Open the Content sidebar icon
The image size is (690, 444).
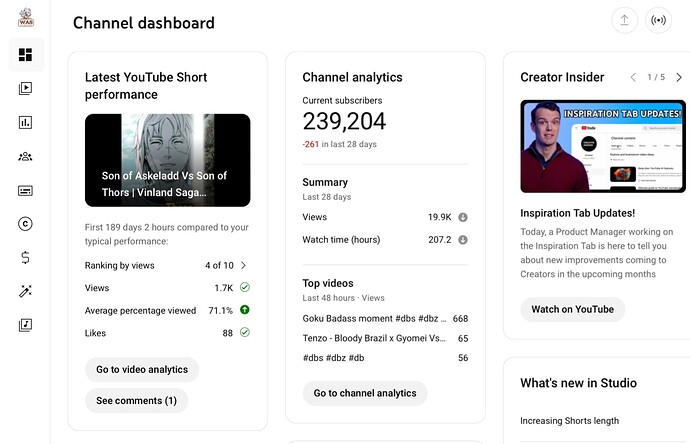(25, 88)
